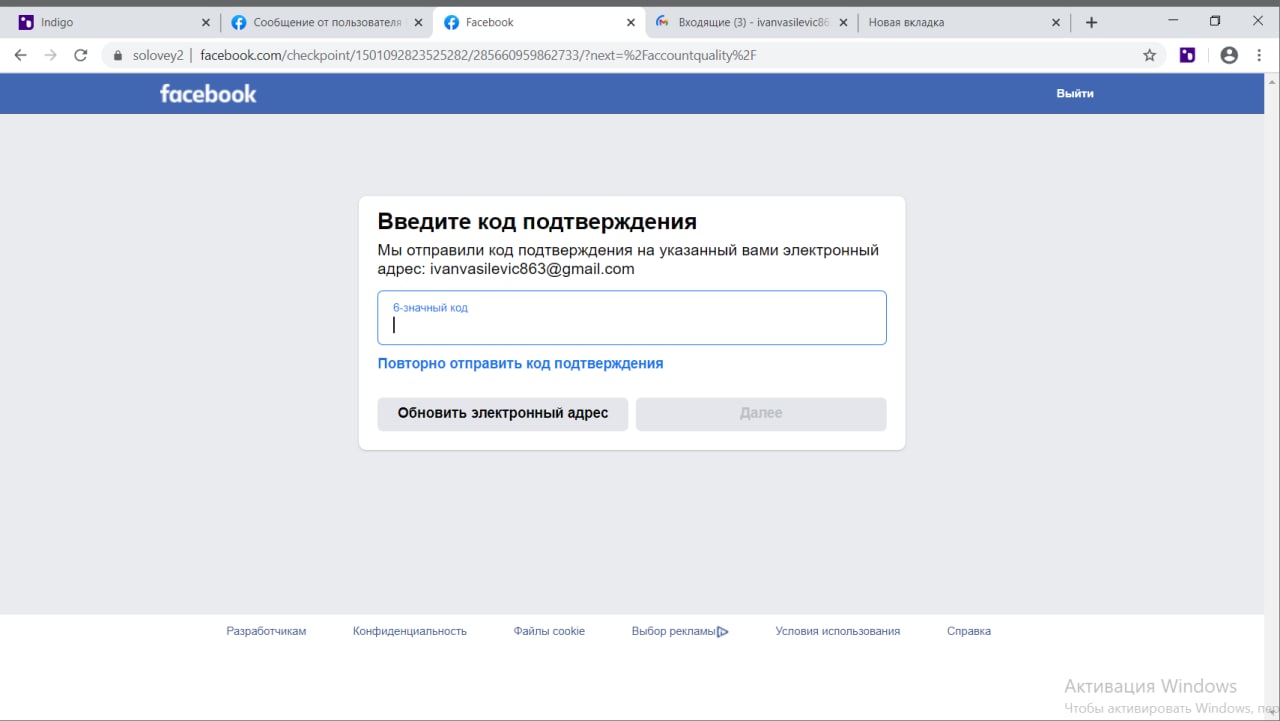
Task: Open a new tab with the plus button
Action: (x=1091, y=22)
